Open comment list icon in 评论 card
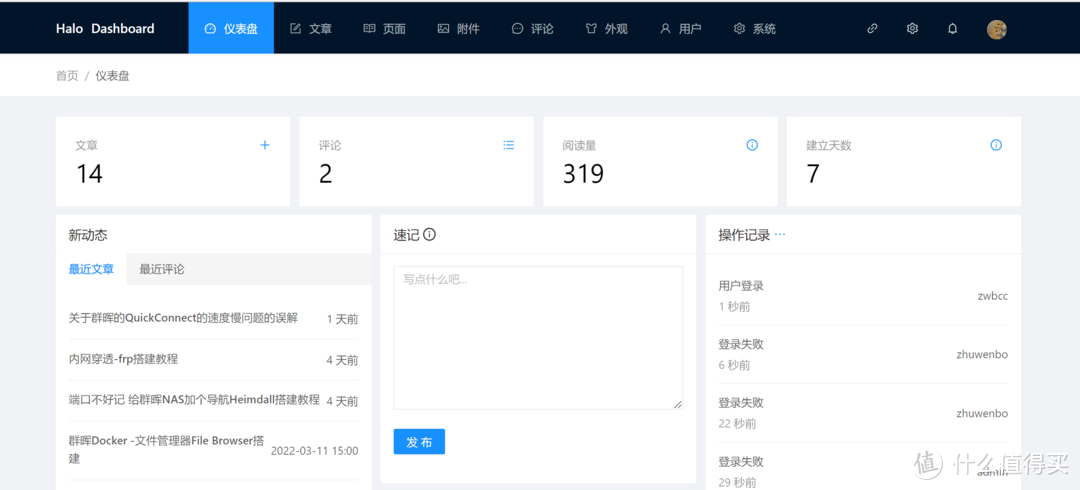This screenshot has height=490, width=1080. click(x=508, y=145)
